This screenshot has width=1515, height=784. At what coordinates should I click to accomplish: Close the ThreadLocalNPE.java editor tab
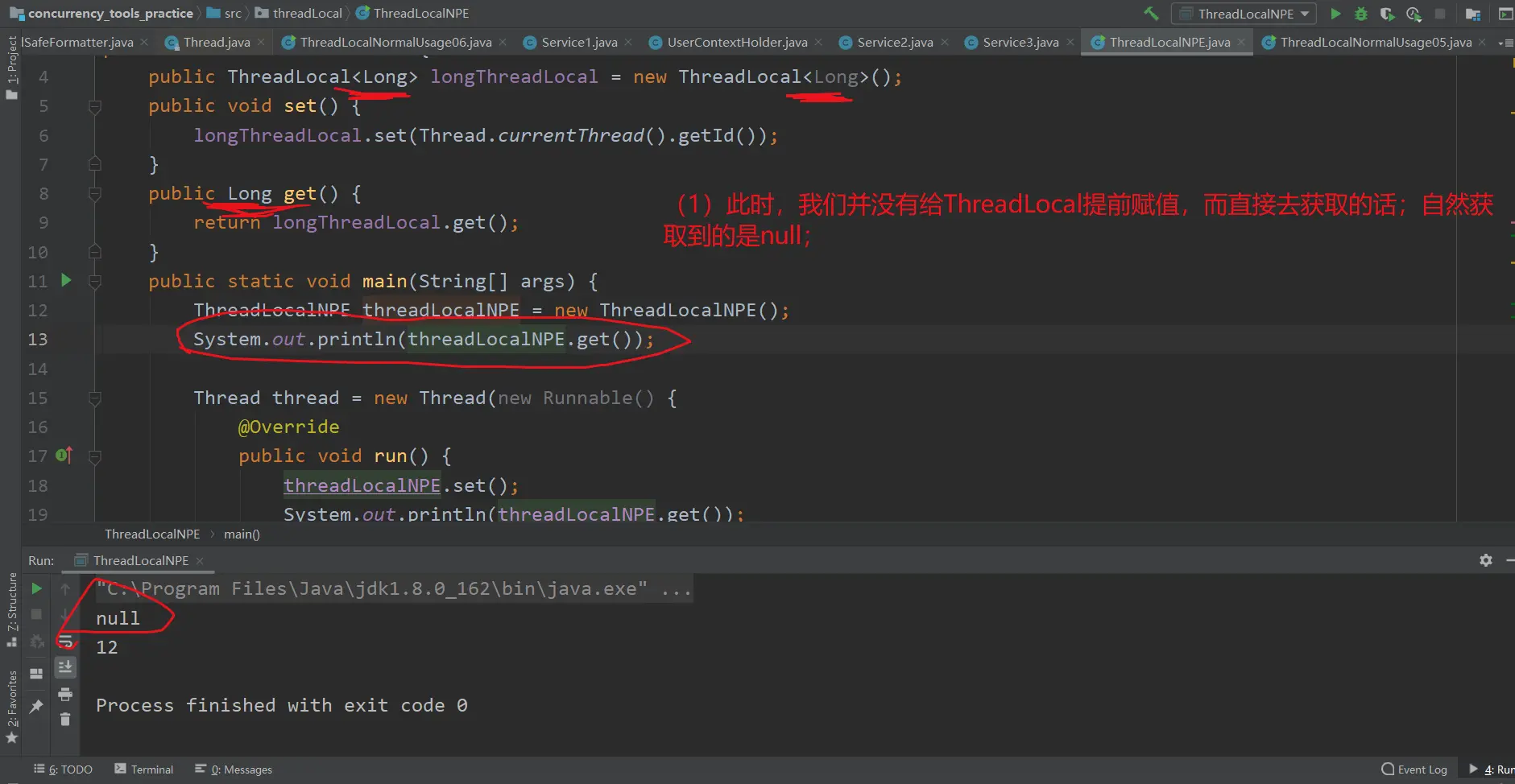1241,42
